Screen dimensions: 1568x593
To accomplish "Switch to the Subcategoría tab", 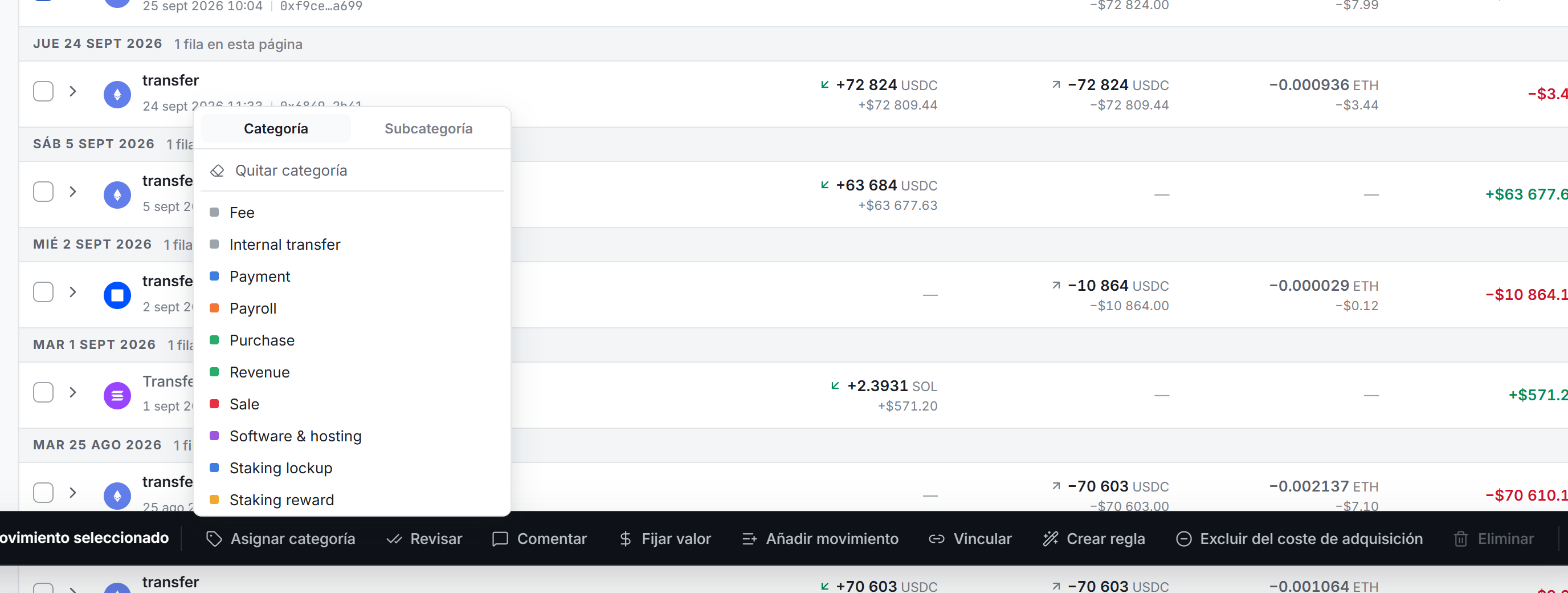I will tap(428, 129).
